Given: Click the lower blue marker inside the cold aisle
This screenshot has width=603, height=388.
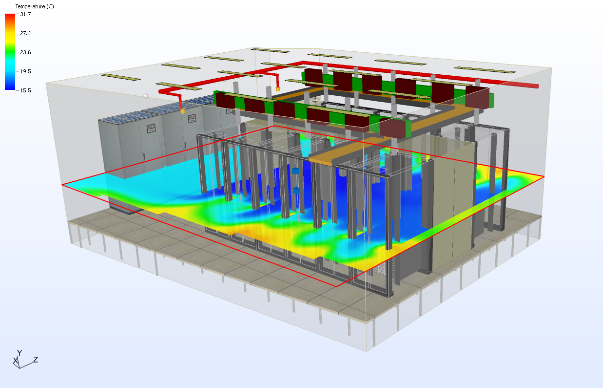Looking at the screenshot, I should (x=296, y=191).
